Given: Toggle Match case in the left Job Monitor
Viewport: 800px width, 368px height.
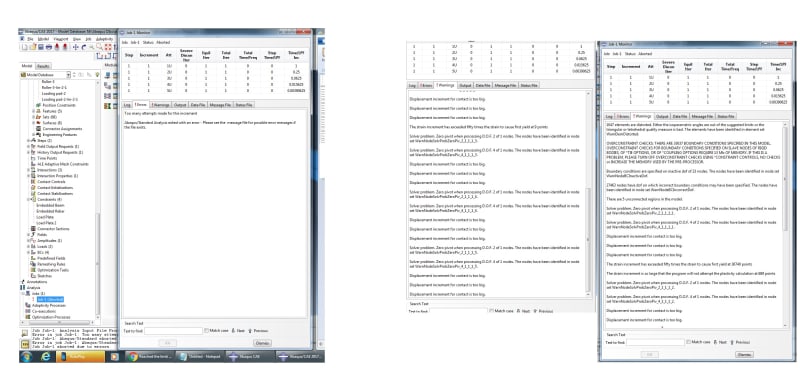Looking at the screenshot, I should (x=207, y=331).
